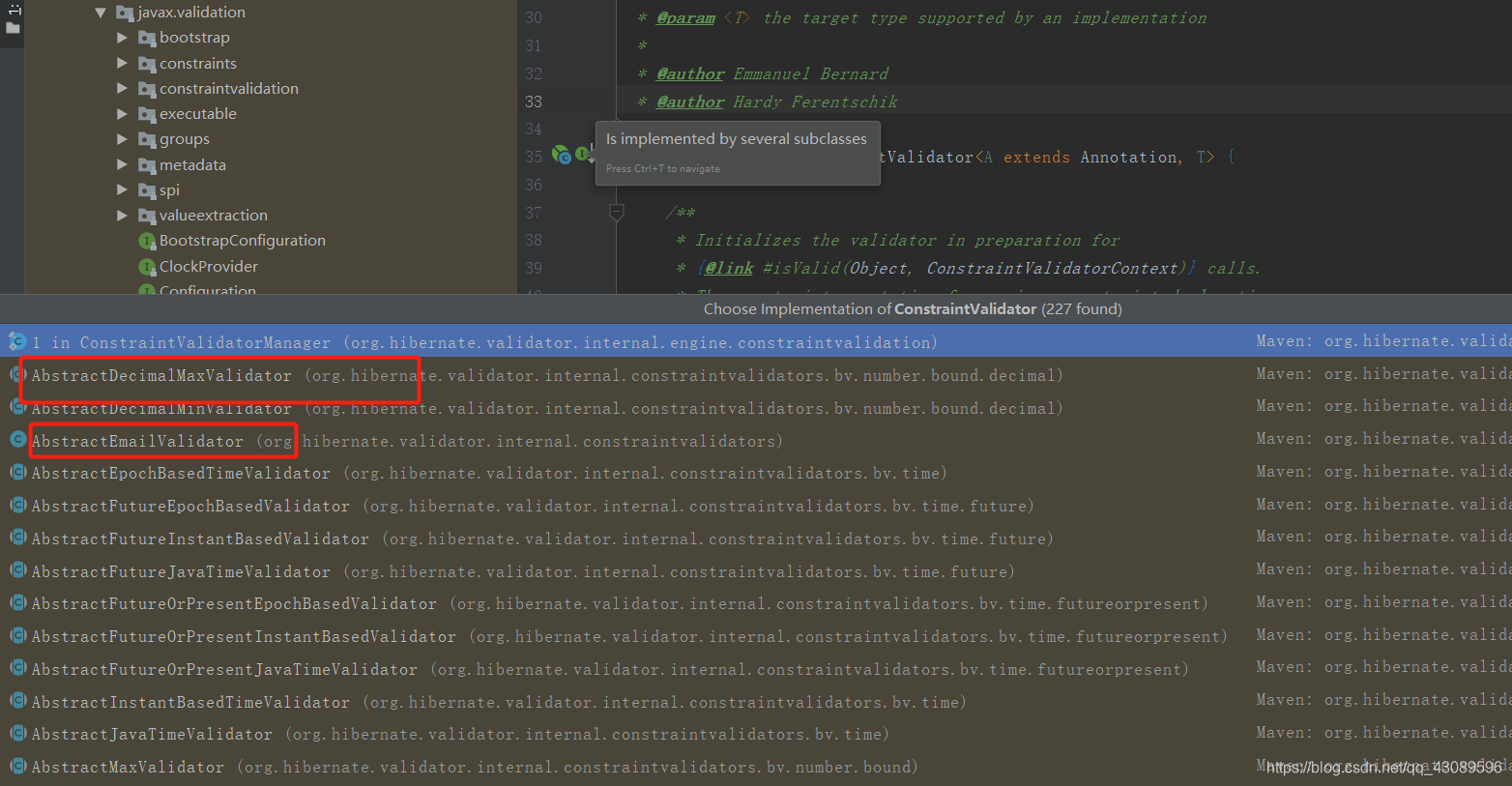Click the Annotation type in the class declaration

1128,158
